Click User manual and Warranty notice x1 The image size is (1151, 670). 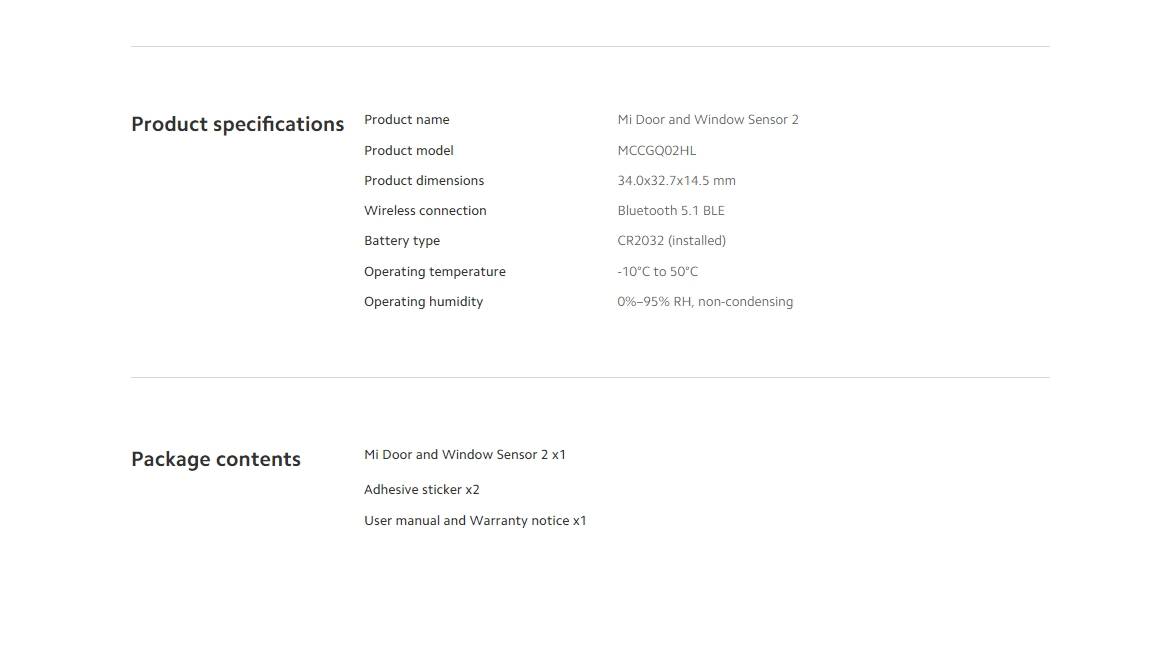point(475,520)
